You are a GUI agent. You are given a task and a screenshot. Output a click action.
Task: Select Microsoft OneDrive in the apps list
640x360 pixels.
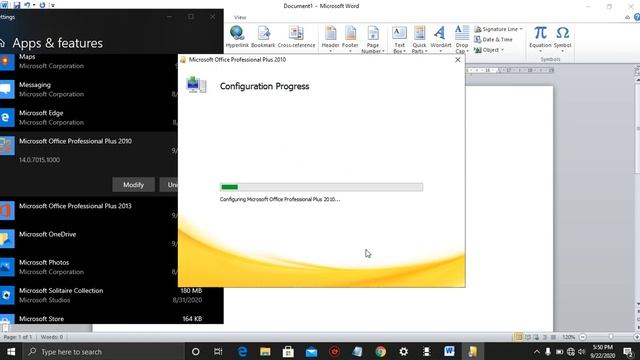[89, 239]
